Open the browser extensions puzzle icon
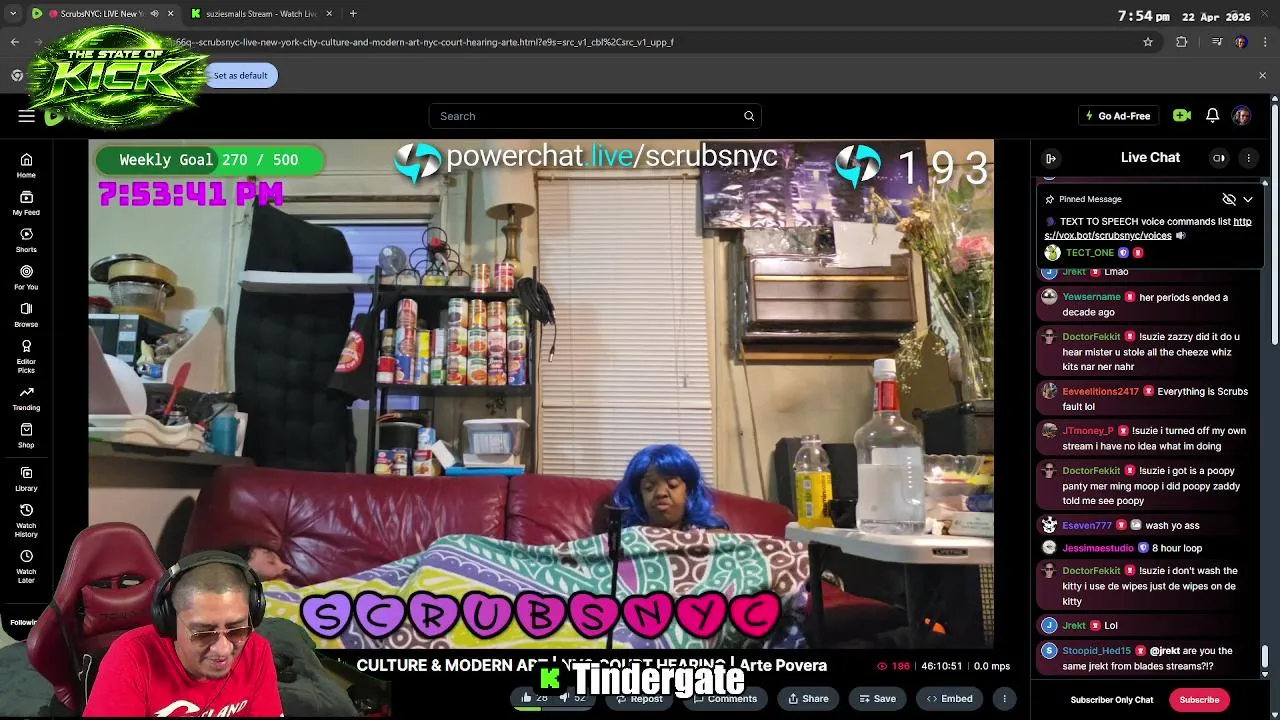Screen dimensions: 1280x720 (x=1182, y=42)
